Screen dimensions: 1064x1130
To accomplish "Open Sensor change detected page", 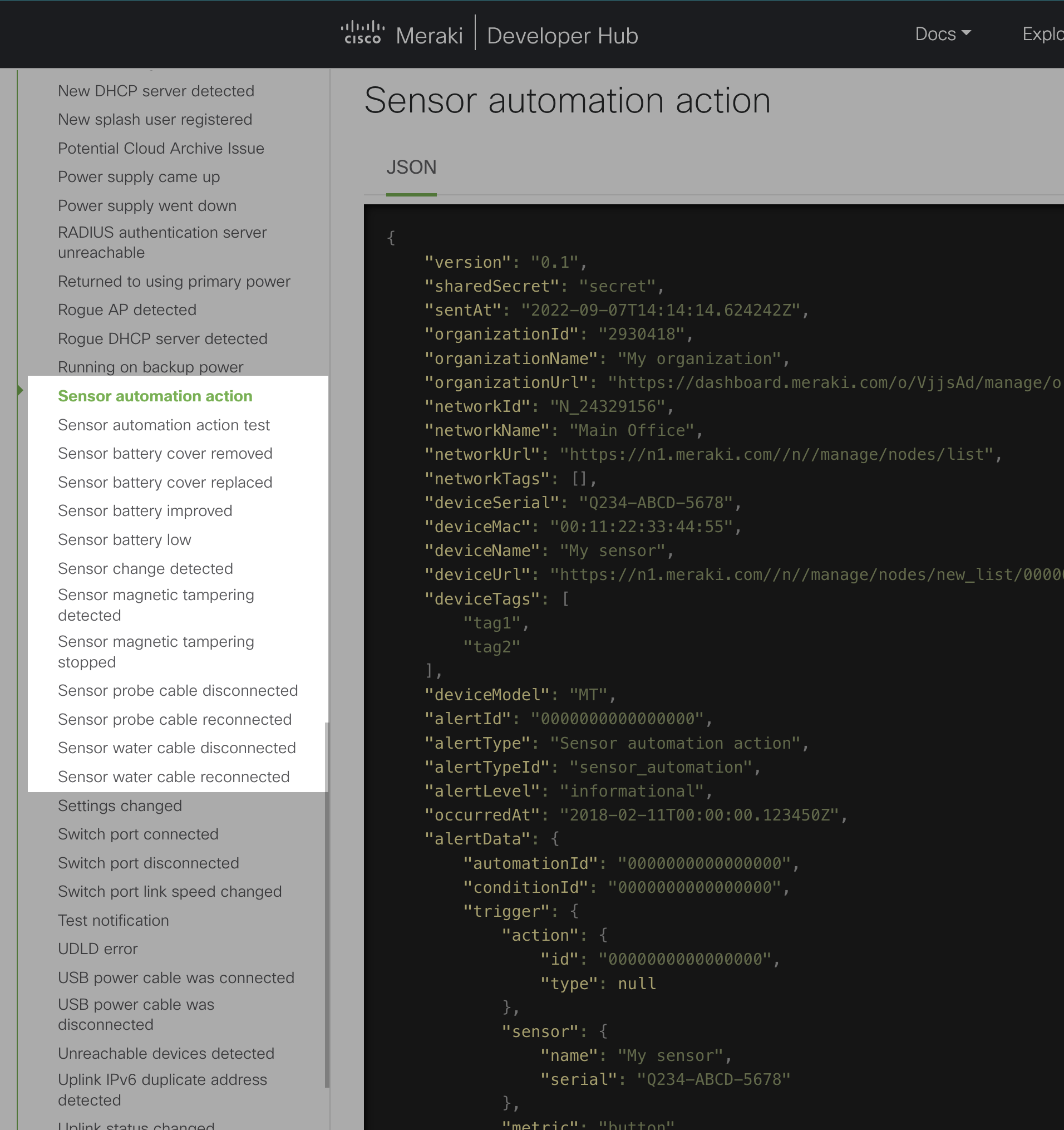I will pos(145,568).
